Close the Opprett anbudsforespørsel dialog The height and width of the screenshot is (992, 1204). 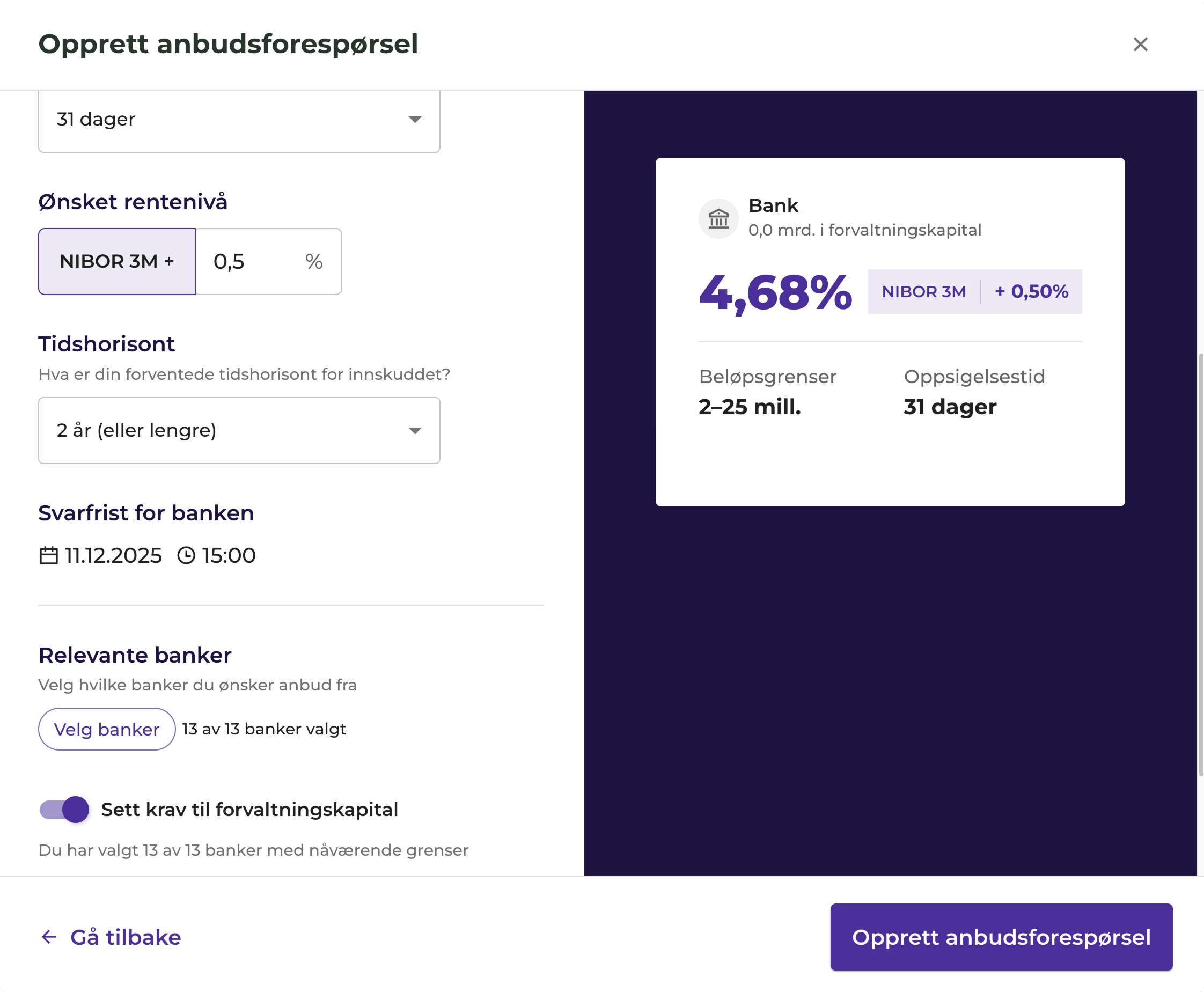tap(1140, 44)
